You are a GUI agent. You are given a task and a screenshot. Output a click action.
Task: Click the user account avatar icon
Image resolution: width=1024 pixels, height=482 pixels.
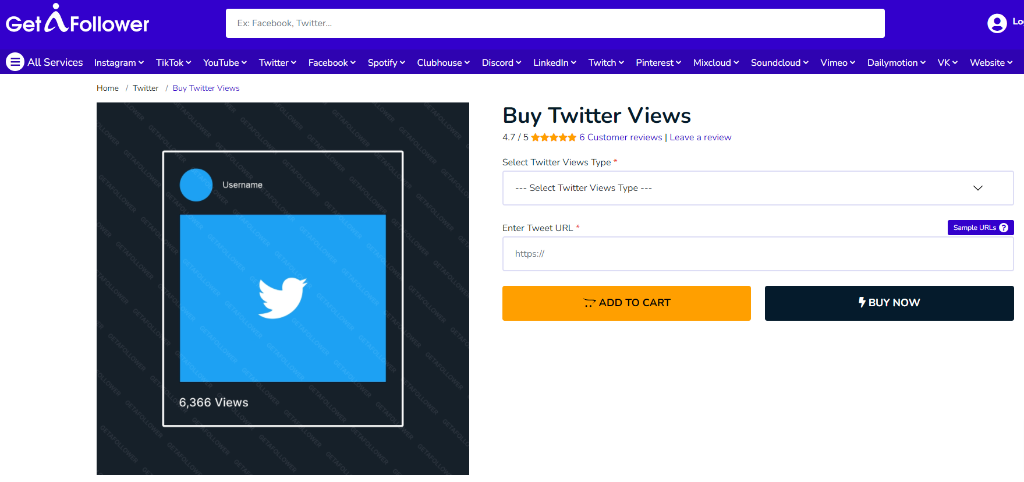tap(997, 24)
